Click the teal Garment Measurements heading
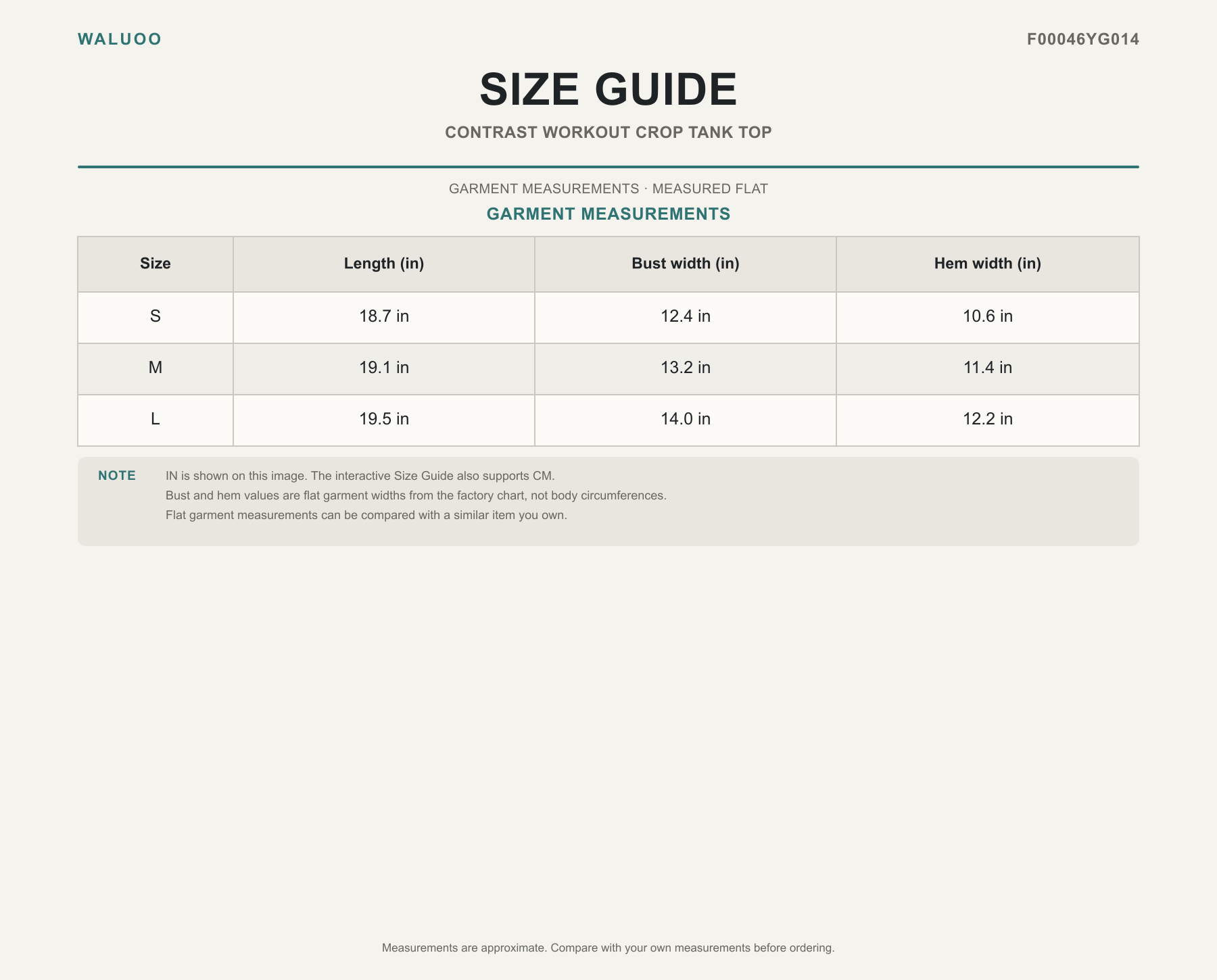 tap(608, 214)
